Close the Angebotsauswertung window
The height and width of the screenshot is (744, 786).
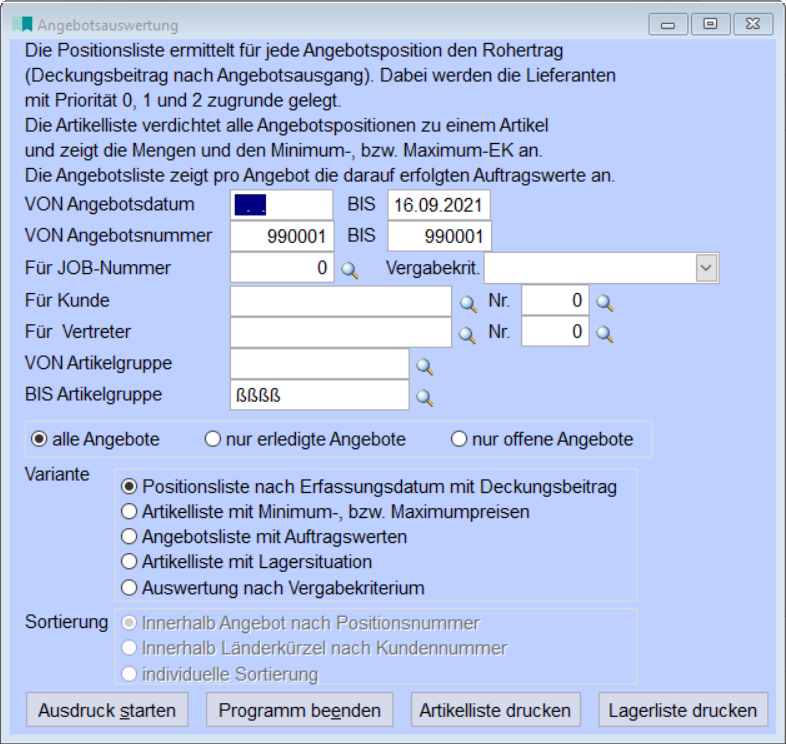(x=753, y=24)
